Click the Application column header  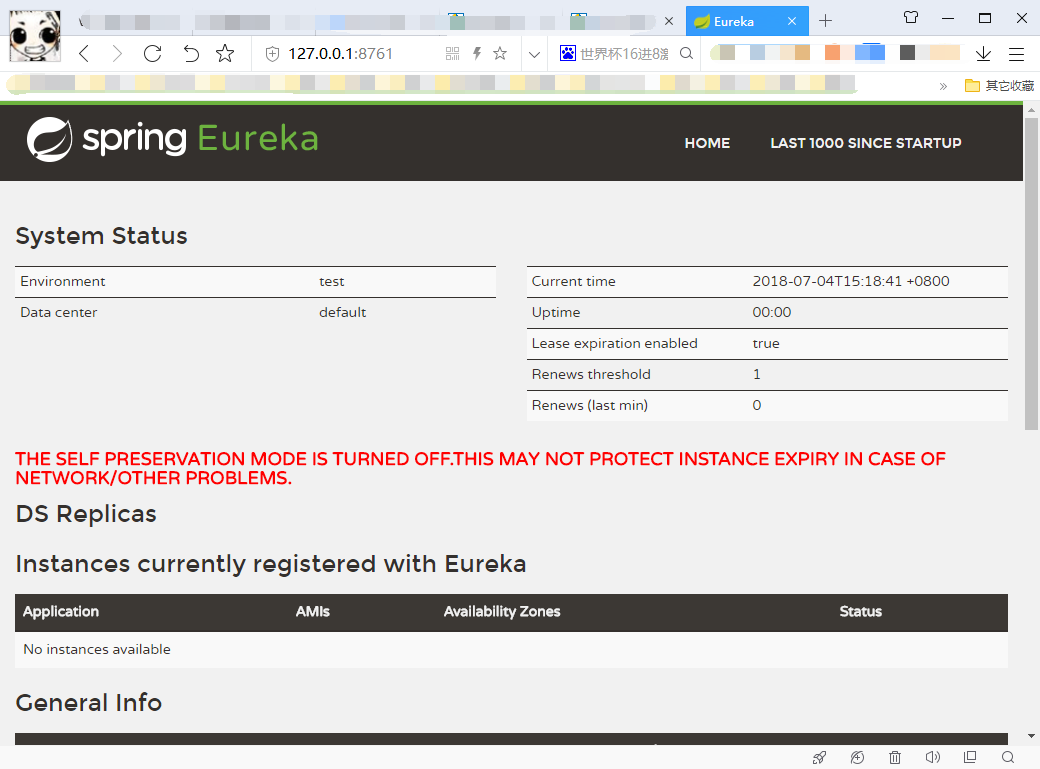coord(61,612)
